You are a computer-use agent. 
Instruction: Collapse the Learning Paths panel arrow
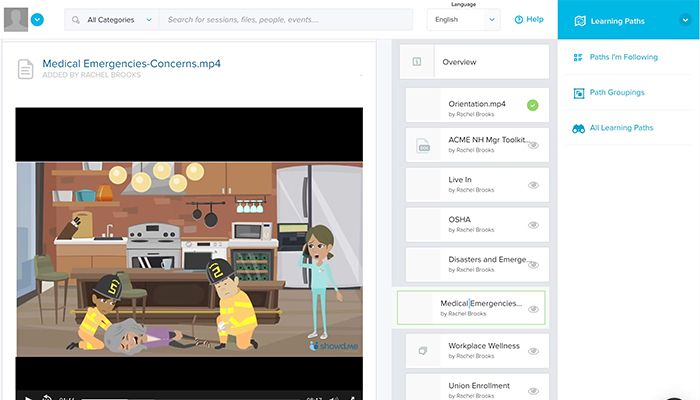[x=685, y=20]
